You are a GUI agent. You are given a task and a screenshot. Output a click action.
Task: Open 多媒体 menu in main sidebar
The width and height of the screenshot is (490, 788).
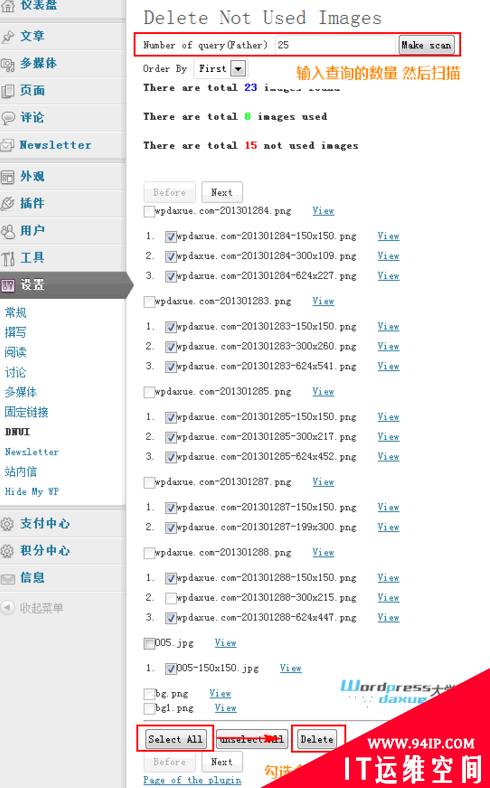click(x=38, y=63)
